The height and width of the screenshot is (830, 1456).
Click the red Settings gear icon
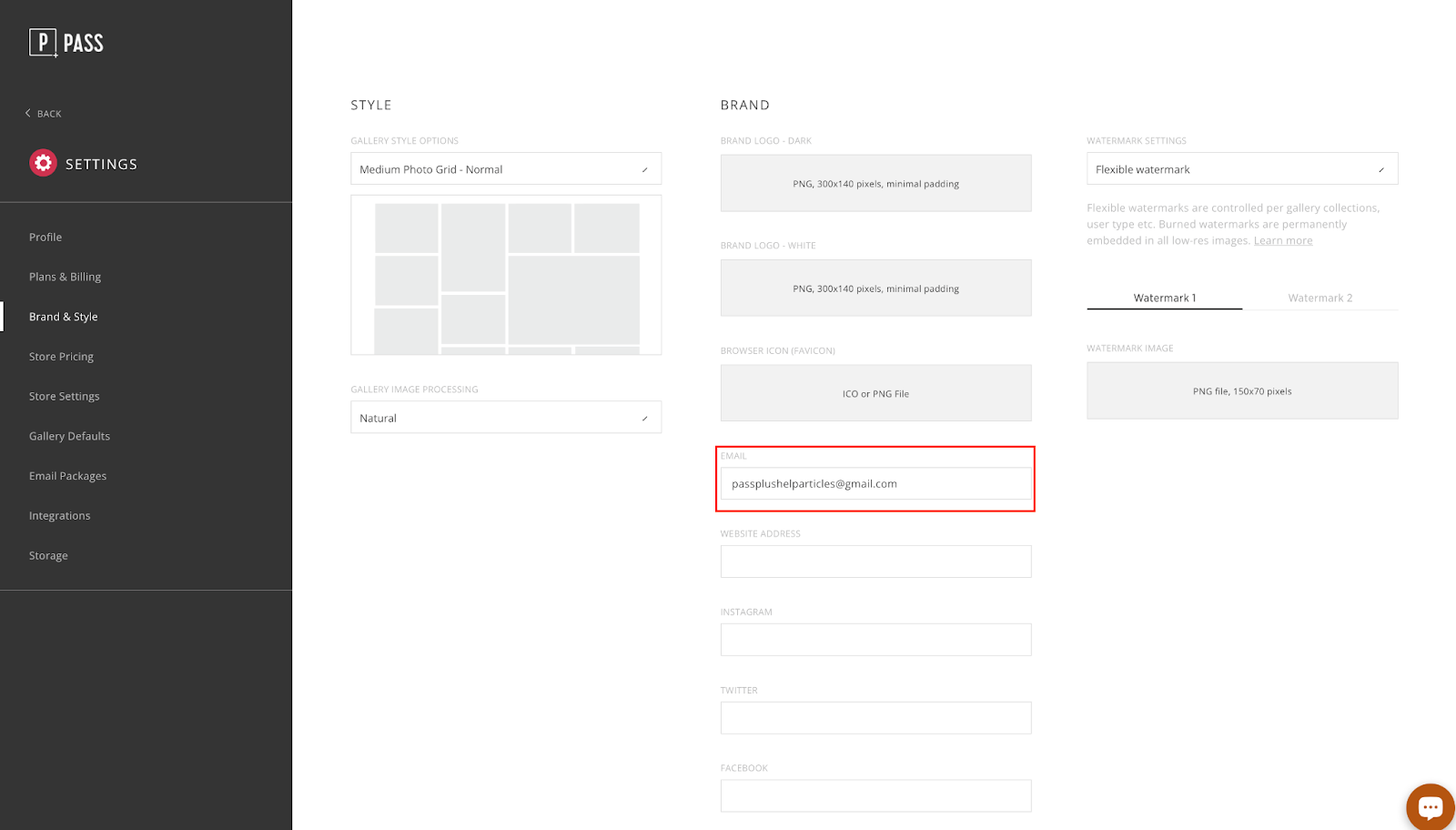43,163
